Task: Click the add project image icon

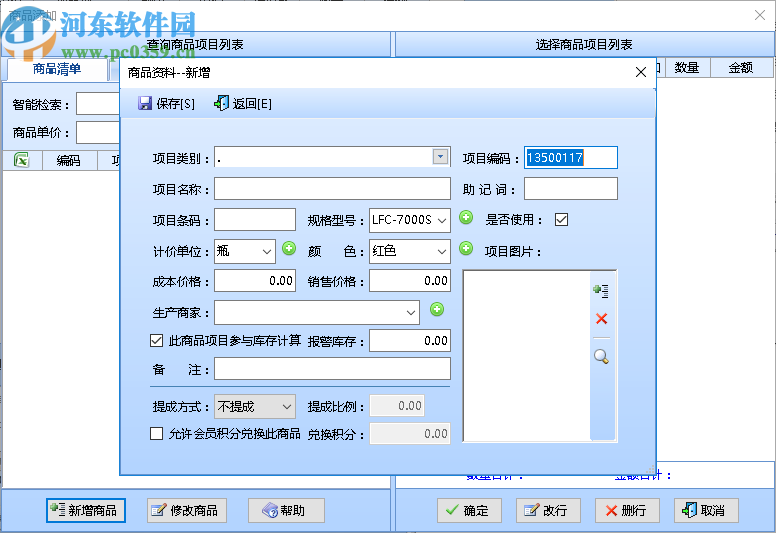Action: [x=601, y=291]
